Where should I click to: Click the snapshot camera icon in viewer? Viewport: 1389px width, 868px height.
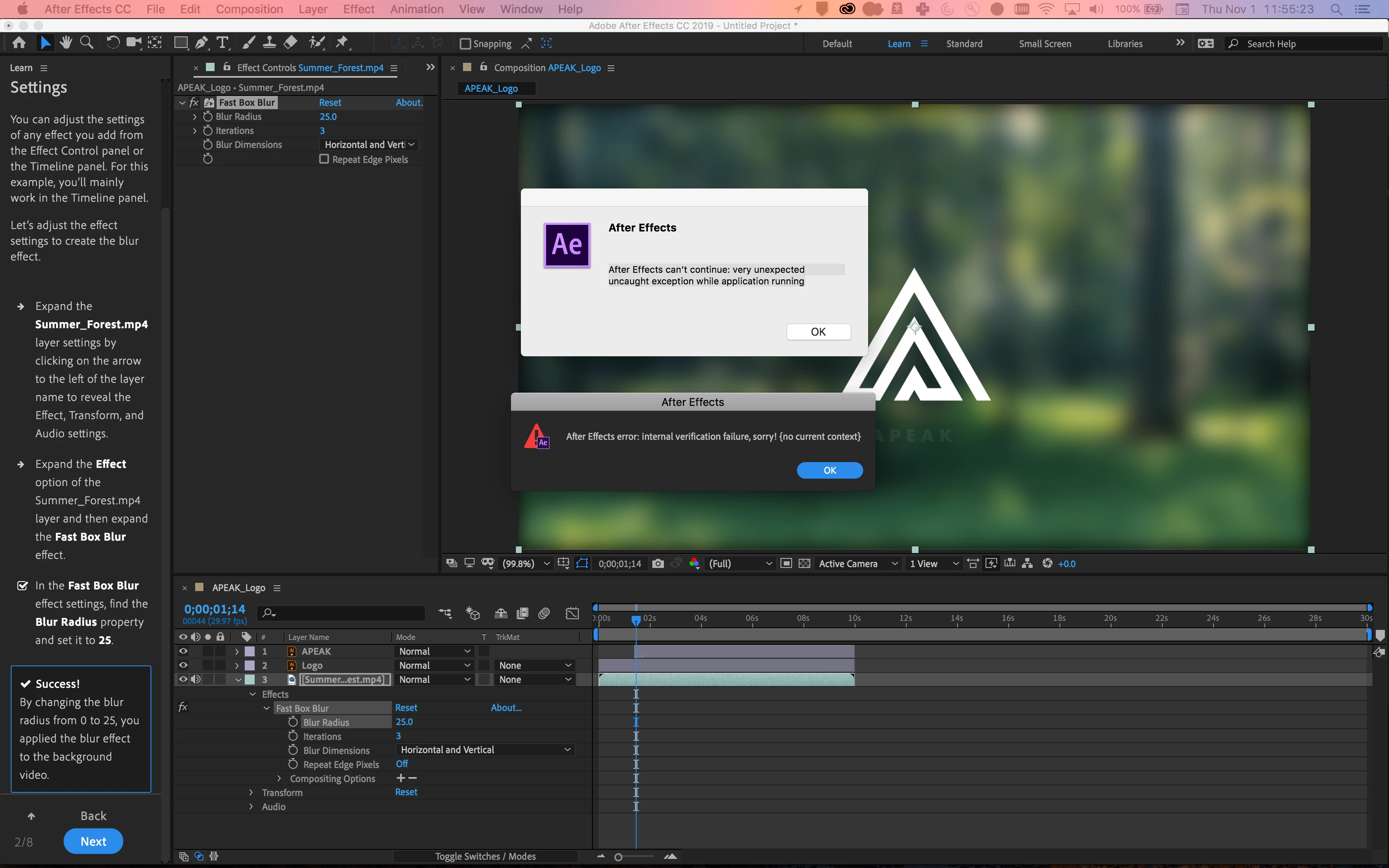coord(658,564)
